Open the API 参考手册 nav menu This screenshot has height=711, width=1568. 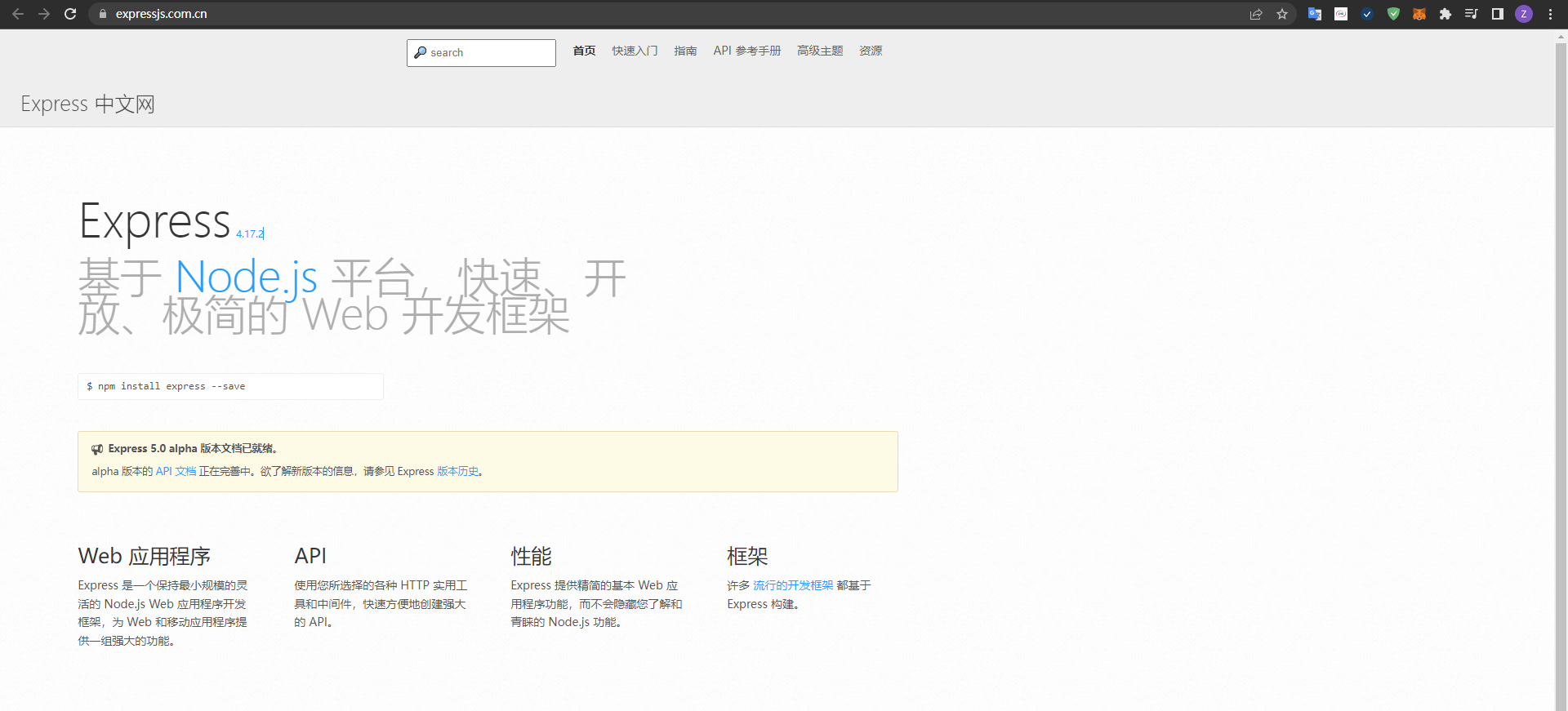746,51
